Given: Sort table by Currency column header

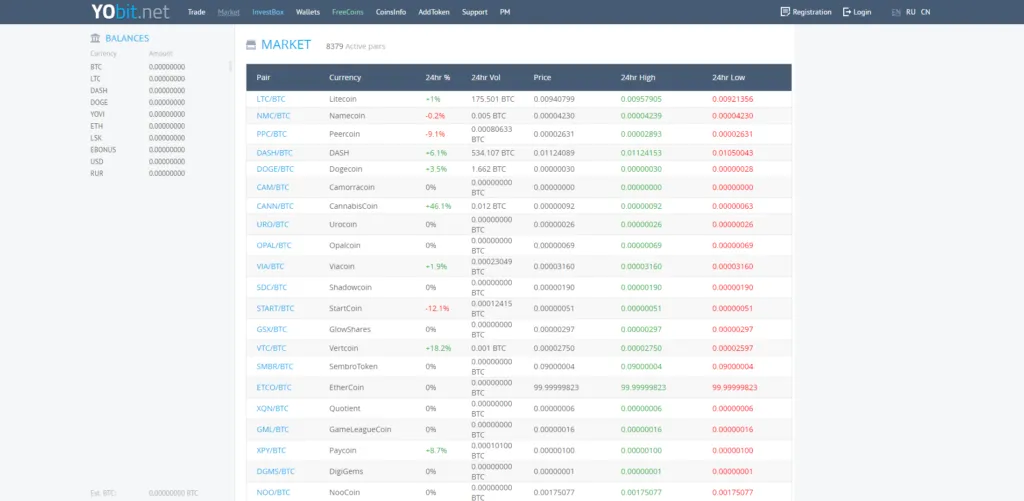Looking at the screenshot, I should point(345,77).
